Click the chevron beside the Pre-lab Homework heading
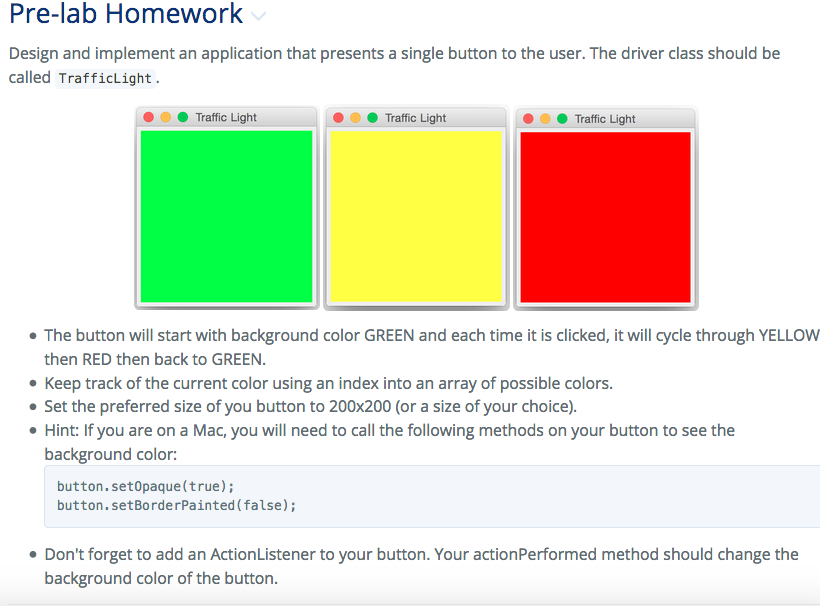The image size is (820, 606). (x=259, y=16)
